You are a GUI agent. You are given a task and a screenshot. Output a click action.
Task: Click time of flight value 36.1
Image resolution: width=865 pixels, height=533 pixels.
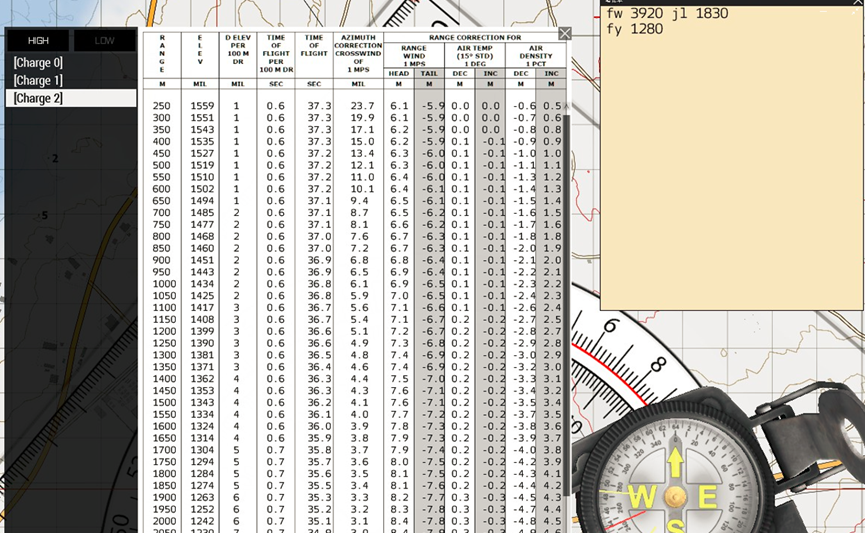click(x=320, y=414)
